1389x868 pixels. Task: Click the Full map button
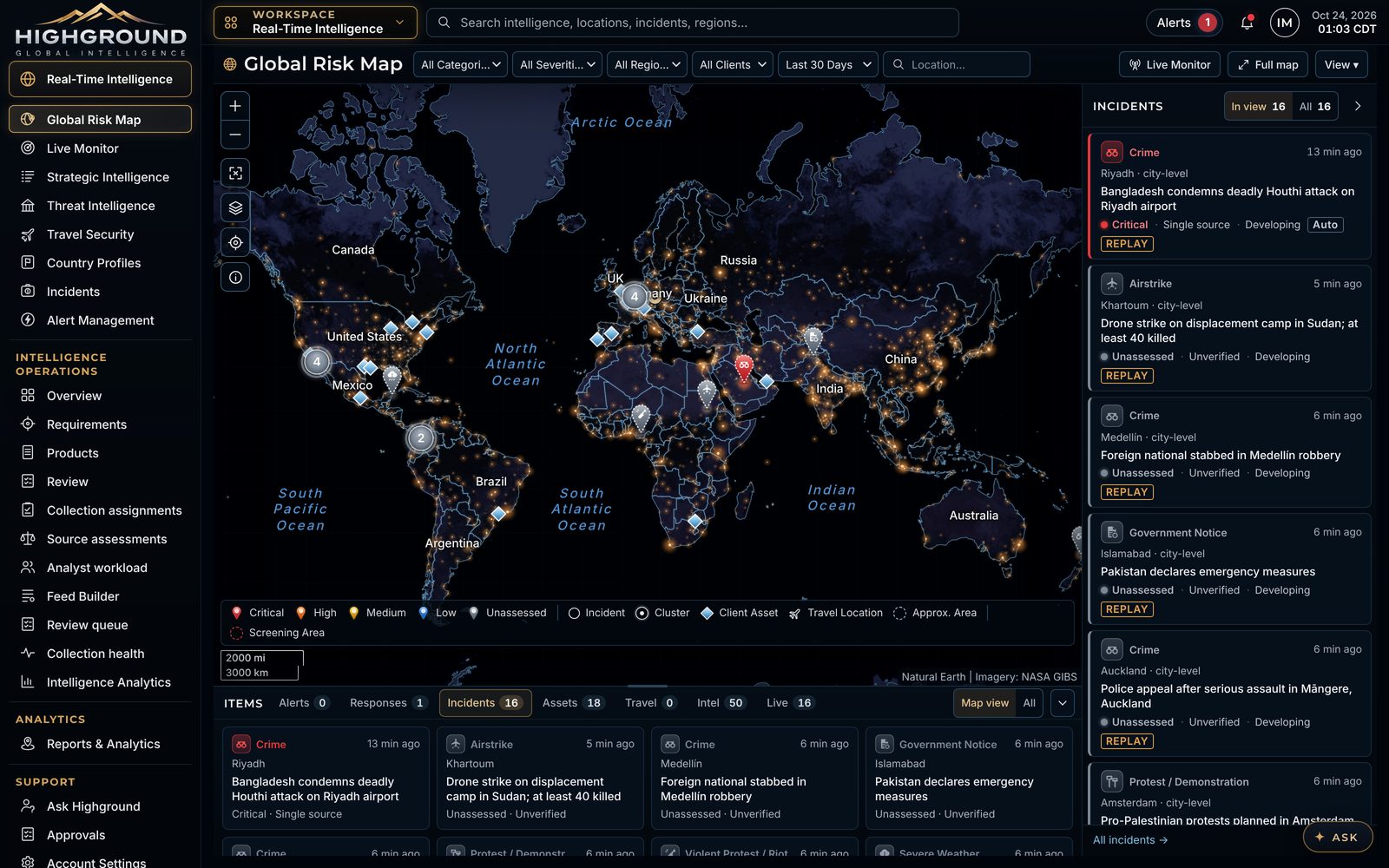pos(1268,64)
